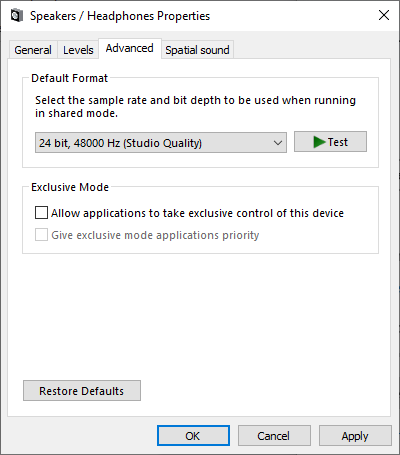
Task: Click the Default Format group heading
Action: point(69,78)
